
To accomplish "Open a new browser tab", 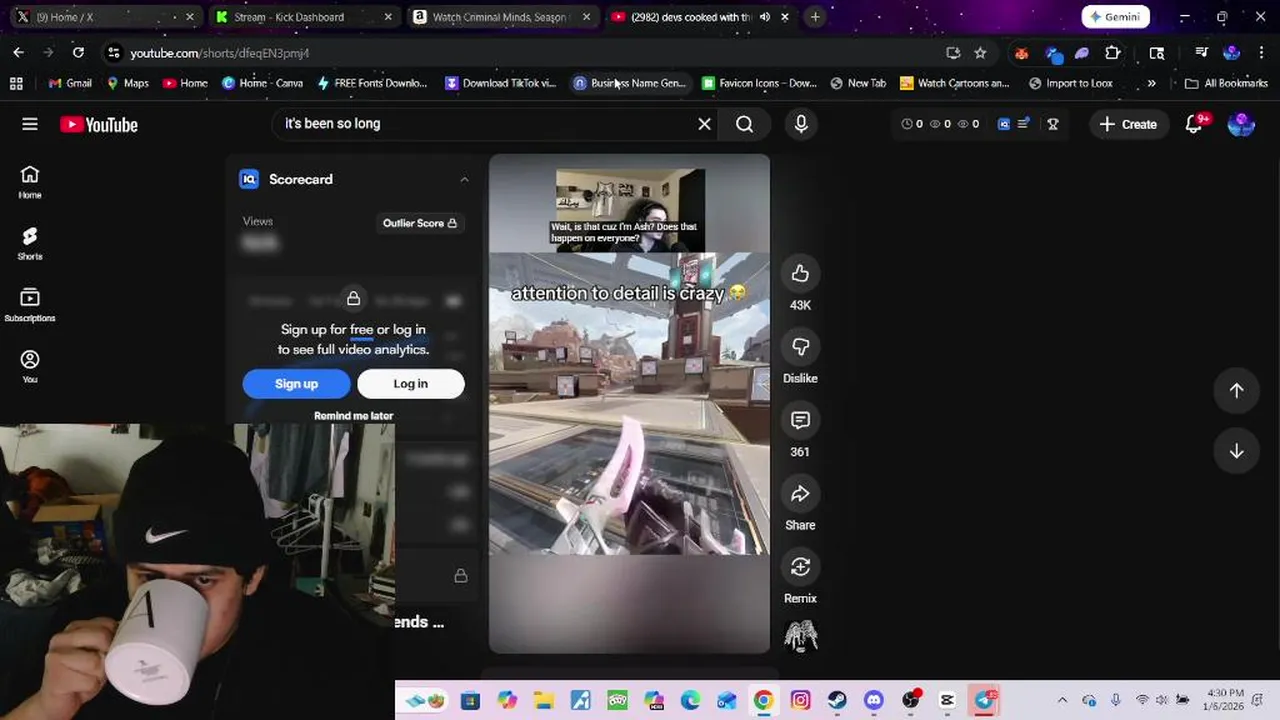I will 815,17.
